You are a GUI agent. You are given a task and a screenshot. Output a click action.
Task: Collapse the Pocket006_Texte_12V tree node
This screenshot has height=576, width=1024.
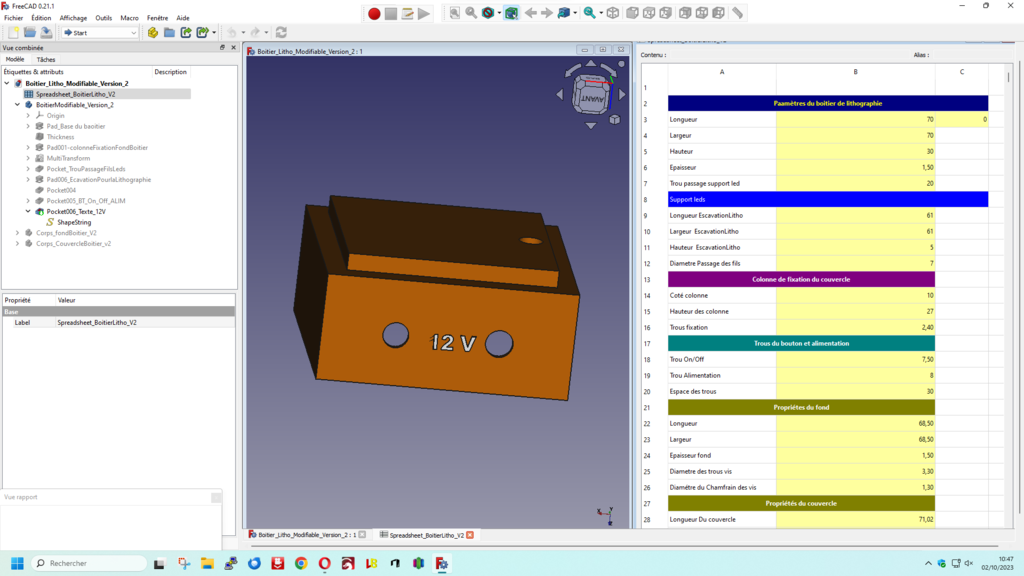(28, 212)
